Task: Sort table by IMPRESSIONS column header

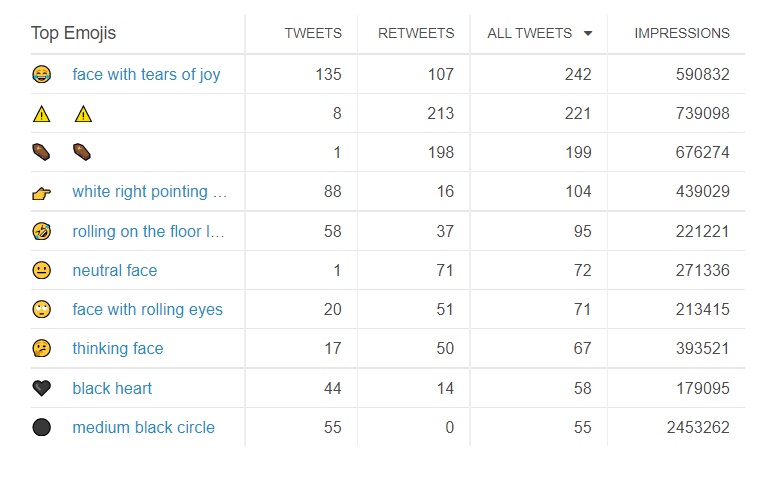Action: point(682,34)
